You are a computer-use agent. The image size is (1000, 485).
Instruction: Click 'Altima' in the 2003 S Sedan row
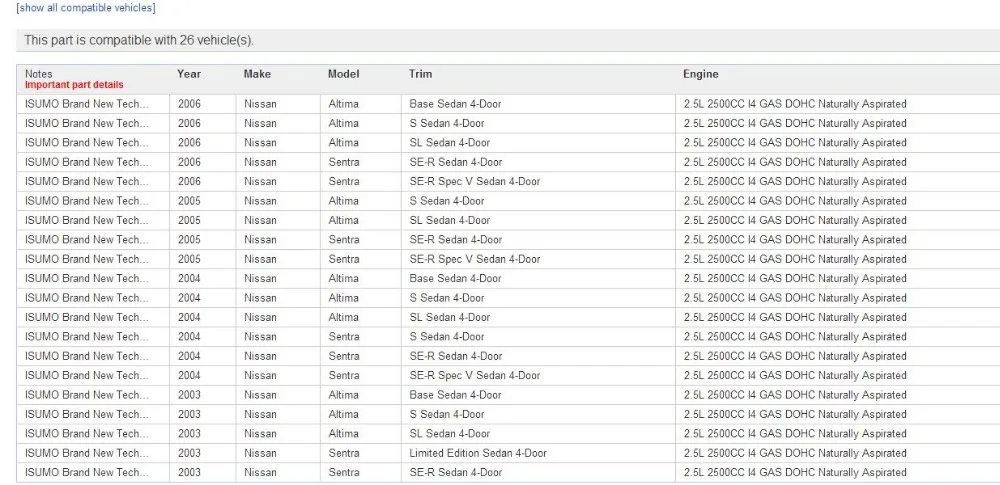tap(343, 414)
